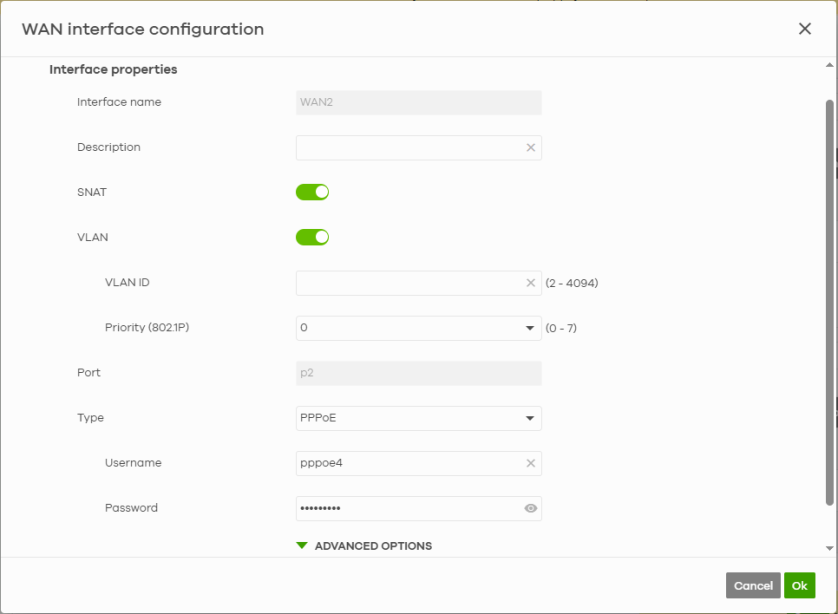838x614 pixels.
Task: Clear the VLAN ID field with X icon
Action: point(531,283)
